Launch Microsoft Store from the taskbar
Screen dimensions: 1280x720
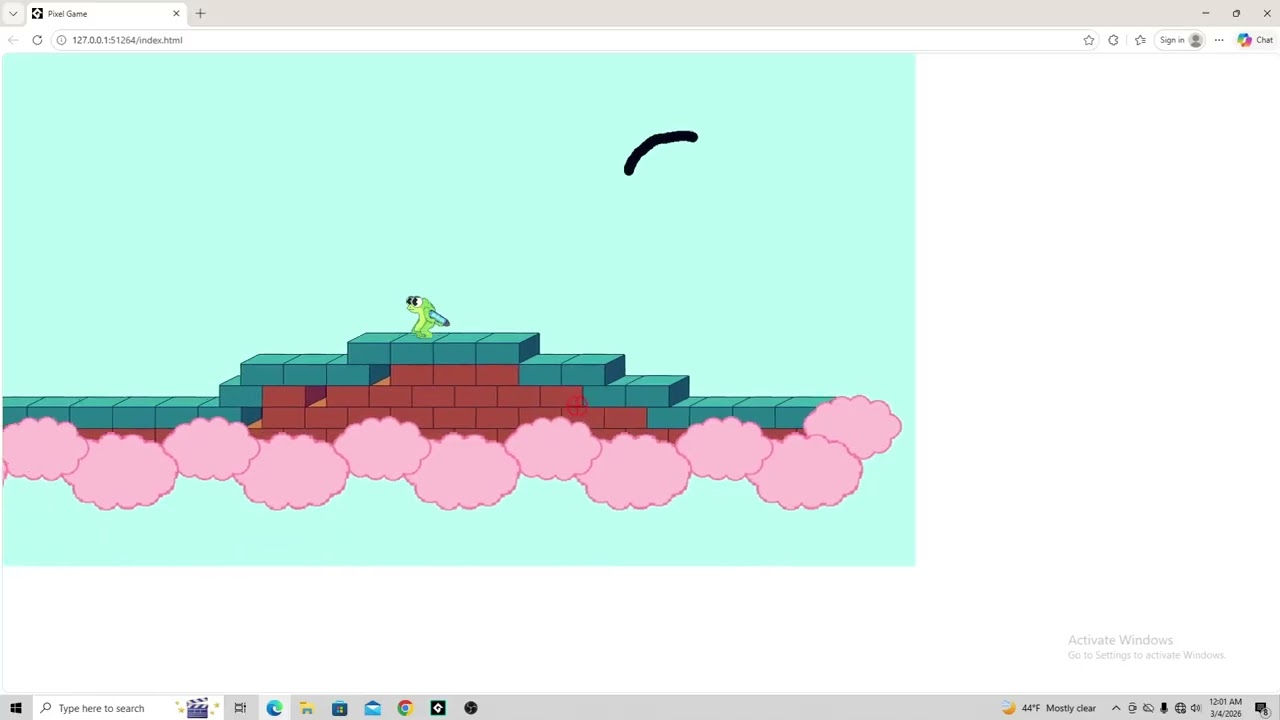pyautogui.click(x=340, y=708)
